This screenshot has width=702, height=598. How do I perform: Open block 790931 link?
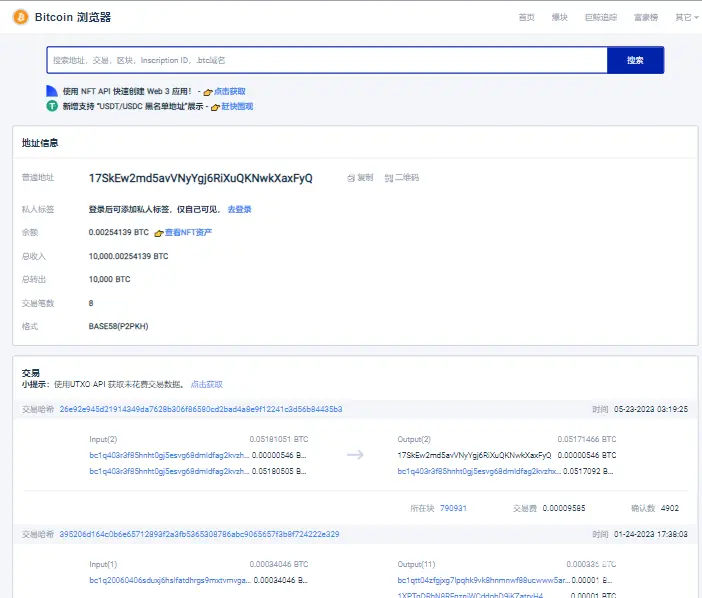click(453, 508)
